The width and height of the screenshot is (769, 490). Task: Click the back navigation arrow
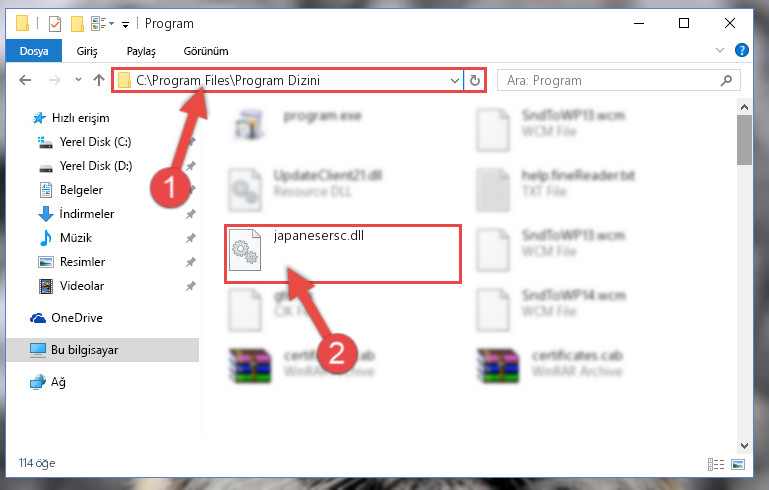[25, 80]
